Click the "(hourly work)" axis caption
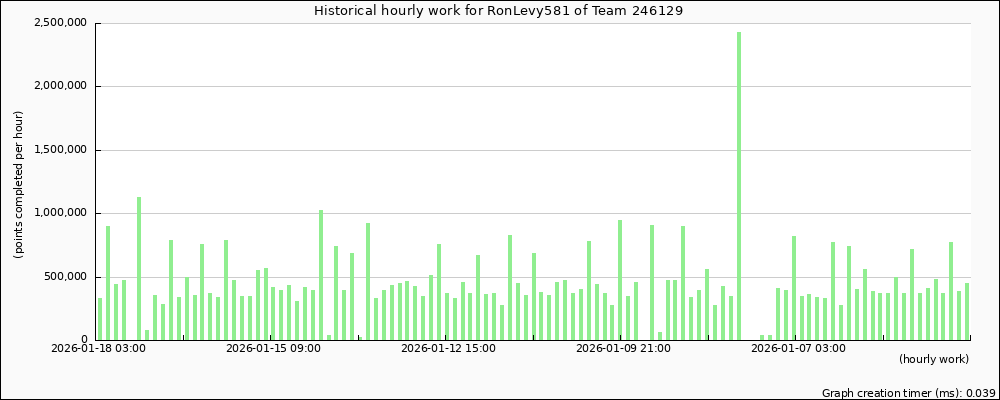The image size is (1000, 400). [x=933, y=359]
